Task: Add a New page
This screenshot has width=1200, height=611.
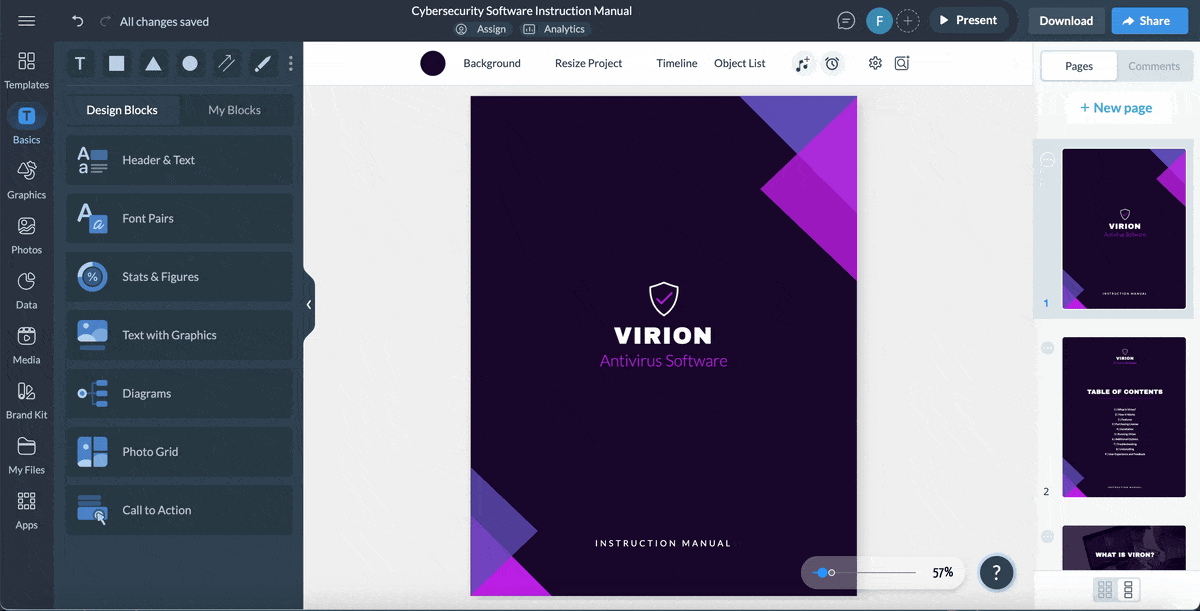Action: [x=1116, y=108]
